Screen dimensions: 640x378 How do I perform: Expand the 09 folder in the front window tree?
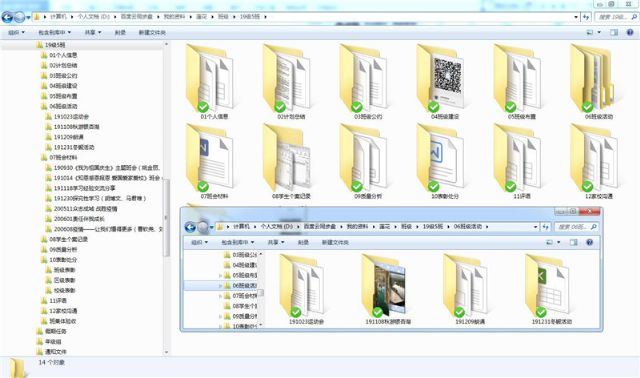pyautogui.click(x=221, y=316)
